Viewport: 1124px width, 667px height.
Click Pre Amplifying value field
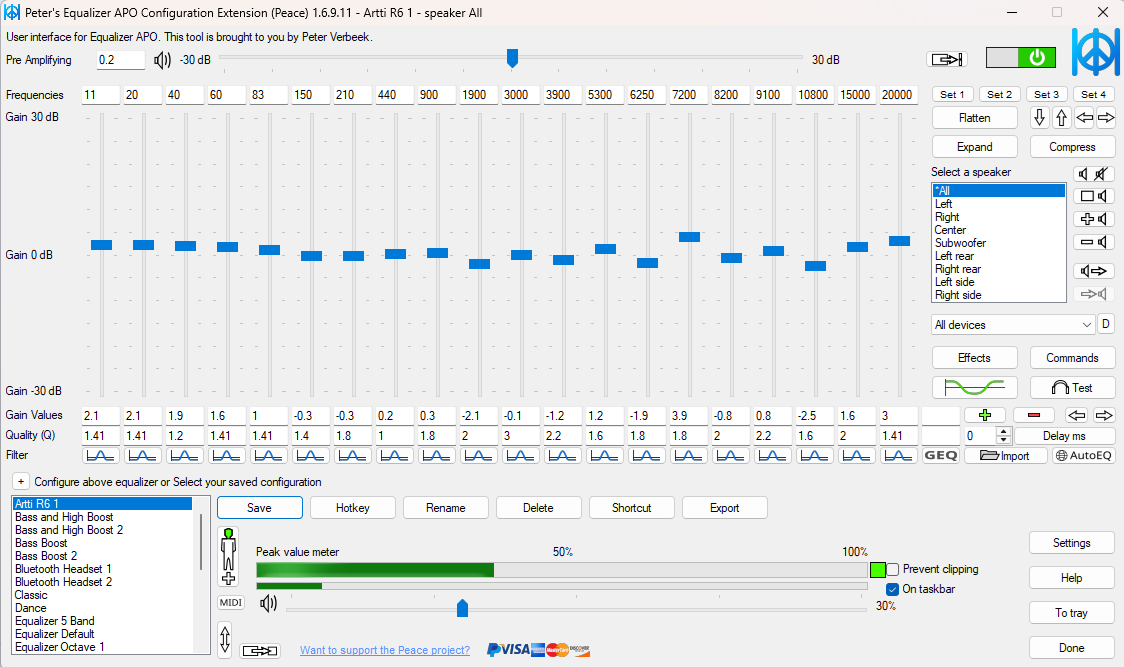[120, 60]
